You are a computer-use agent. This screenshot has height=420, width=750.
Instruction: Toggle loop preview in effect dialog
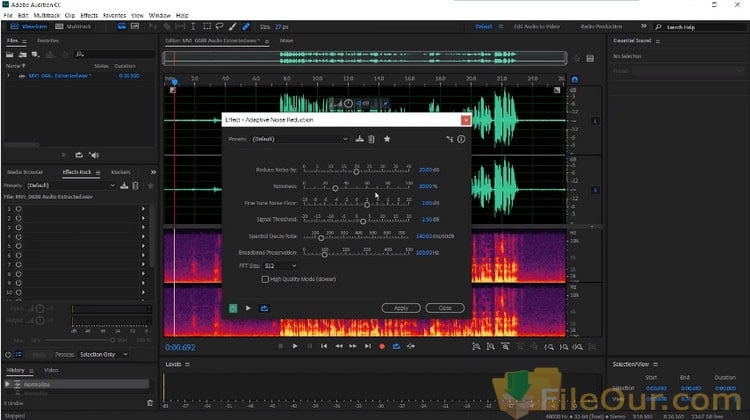pos(264,308)
